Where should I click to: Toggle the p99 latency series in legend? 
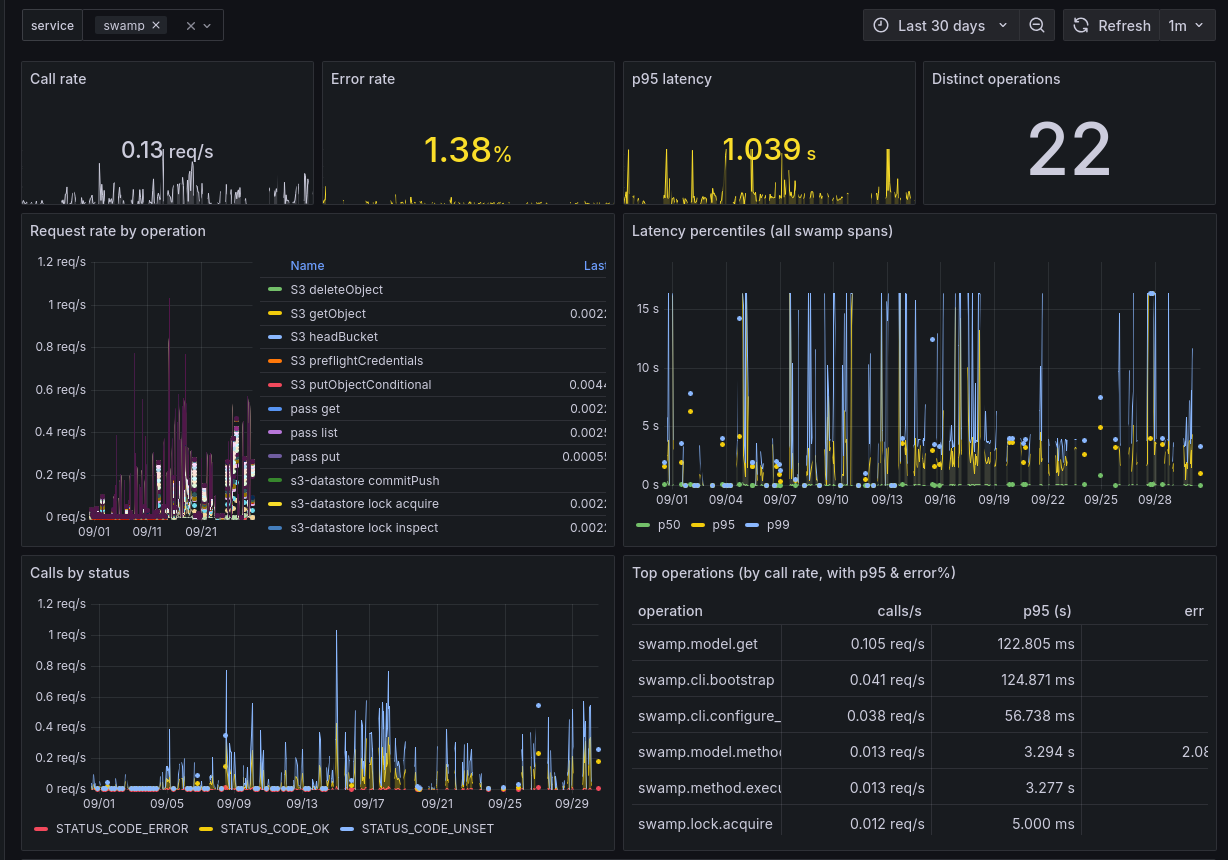point(777,525)
